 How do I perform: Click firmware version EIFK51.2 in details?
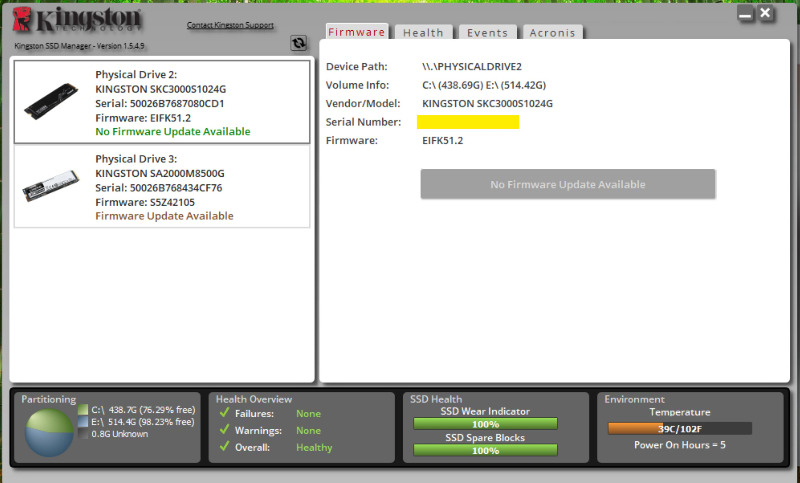[x=442, y=140]
